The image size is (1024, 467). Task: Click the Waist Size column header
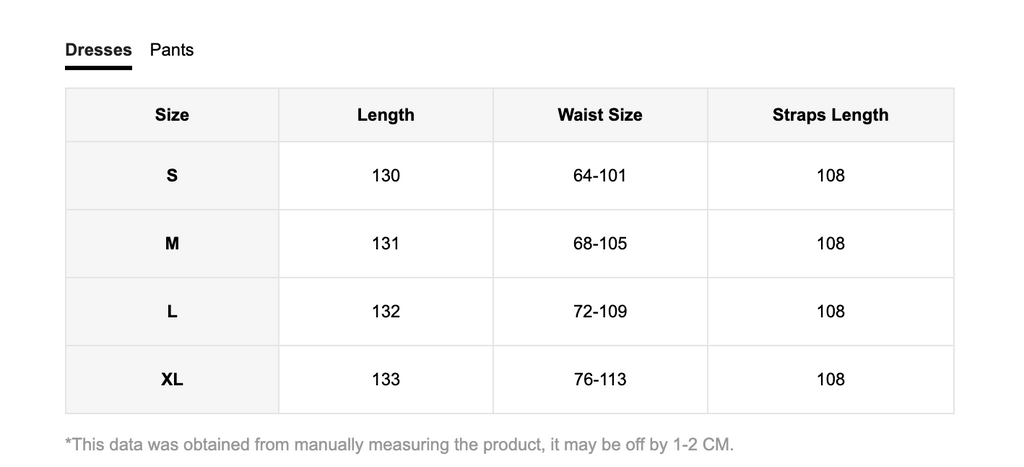(600, 115)
